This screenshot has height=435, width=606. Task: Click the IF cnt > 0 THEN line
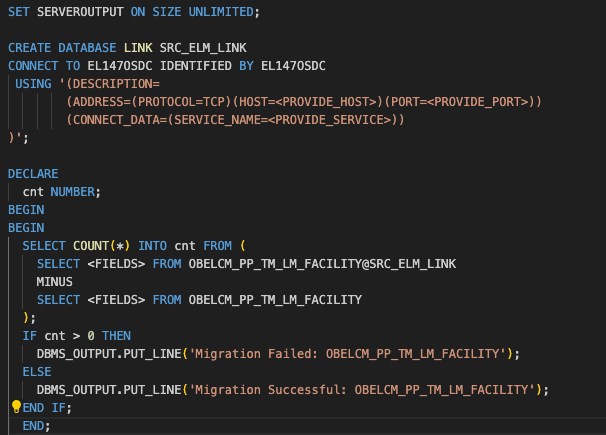(76, 335)
